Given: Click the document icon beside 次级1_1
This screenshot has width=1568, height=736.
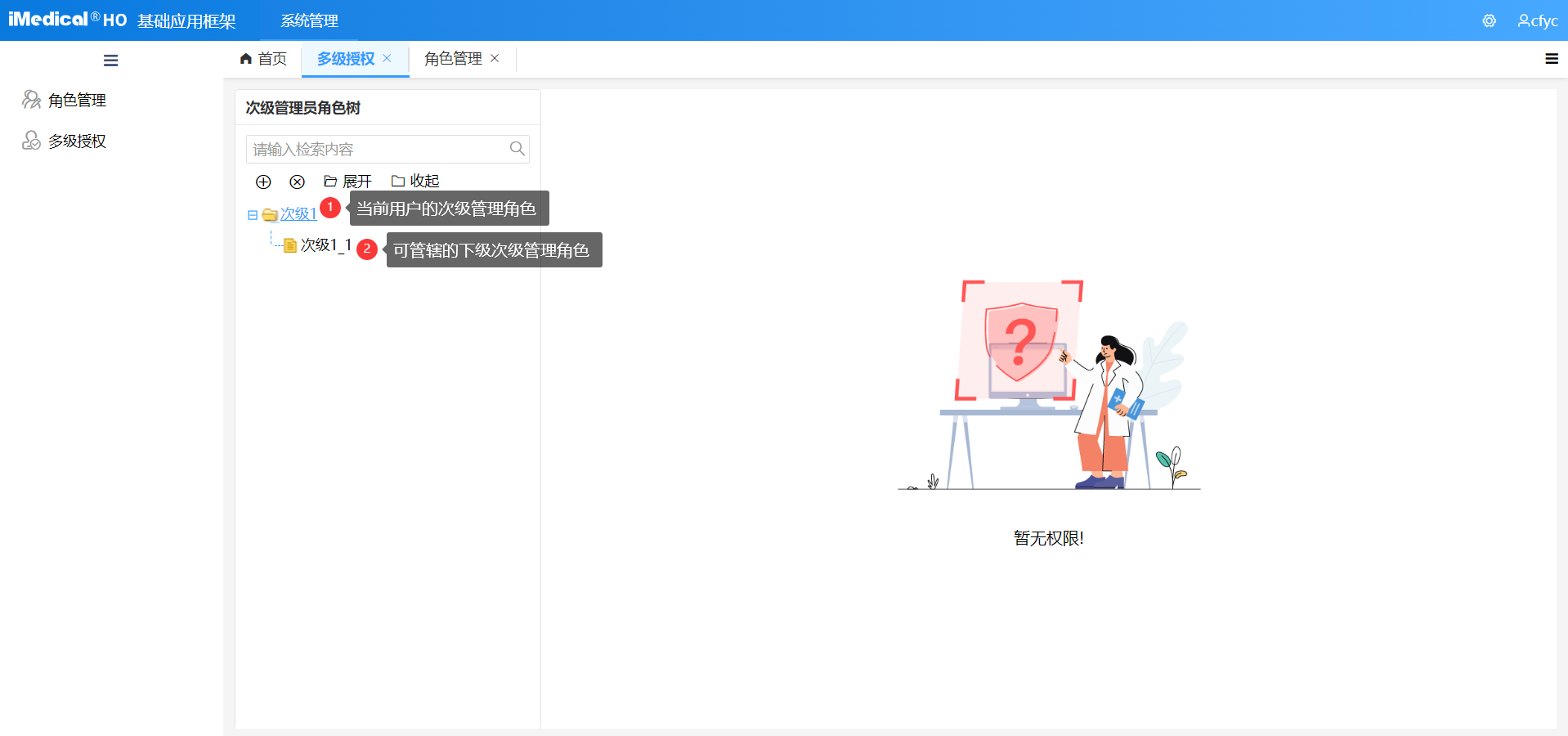Looking at the screenshot, I should tap(289, 245).
